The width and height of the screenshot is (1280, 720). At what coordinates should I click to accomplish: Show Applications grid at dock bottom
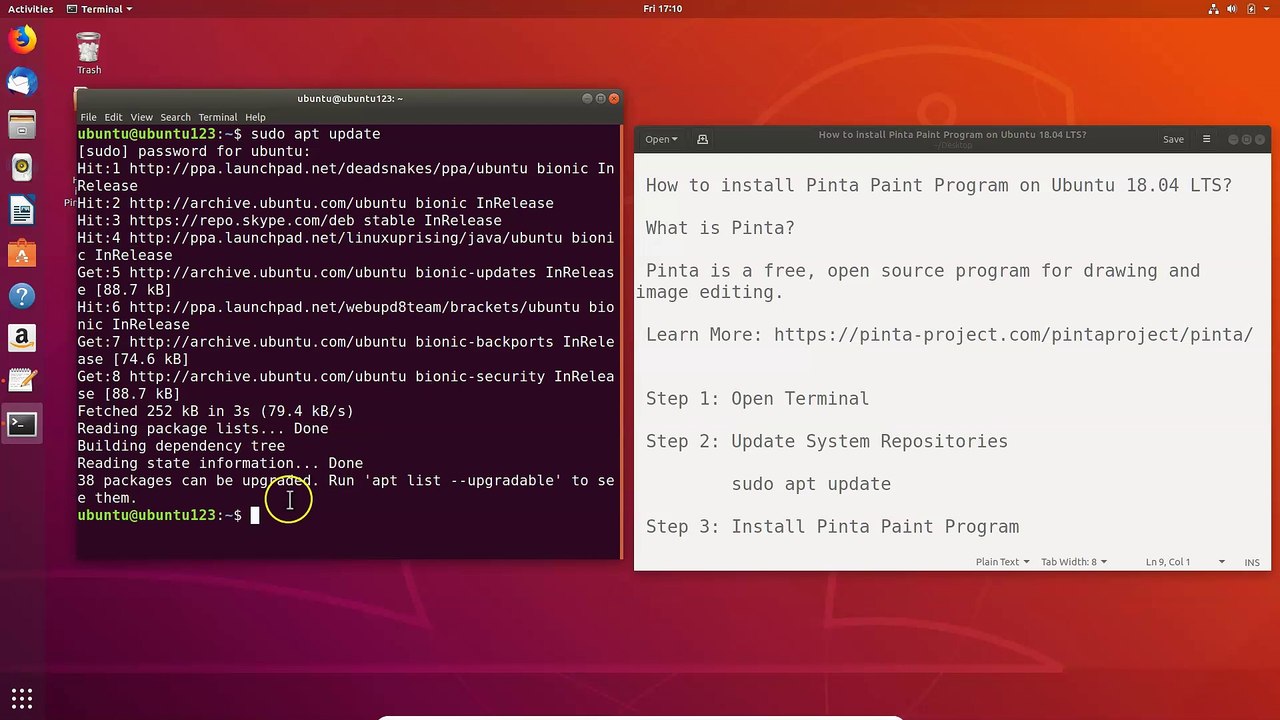coord(22,698)
